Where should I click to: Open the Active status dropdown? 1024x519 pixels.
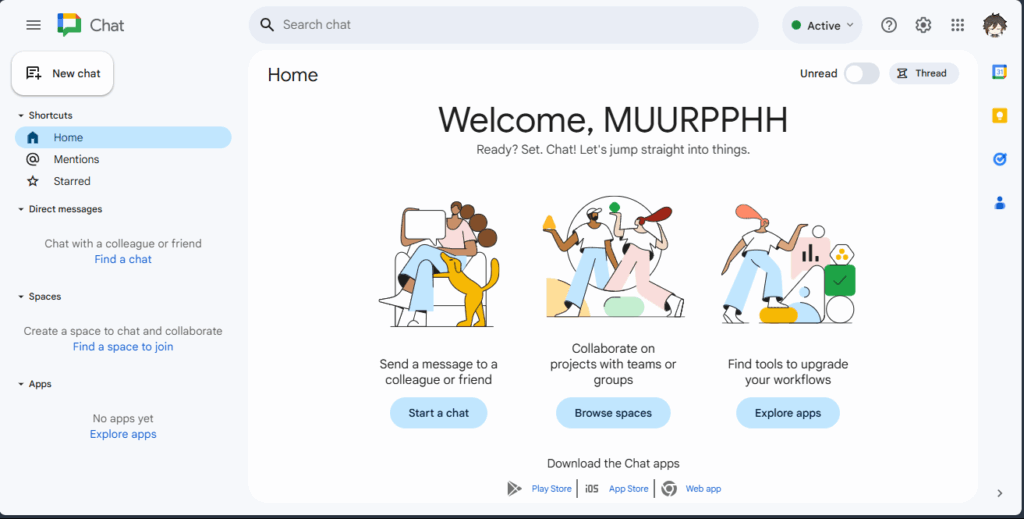coord(822,26)
